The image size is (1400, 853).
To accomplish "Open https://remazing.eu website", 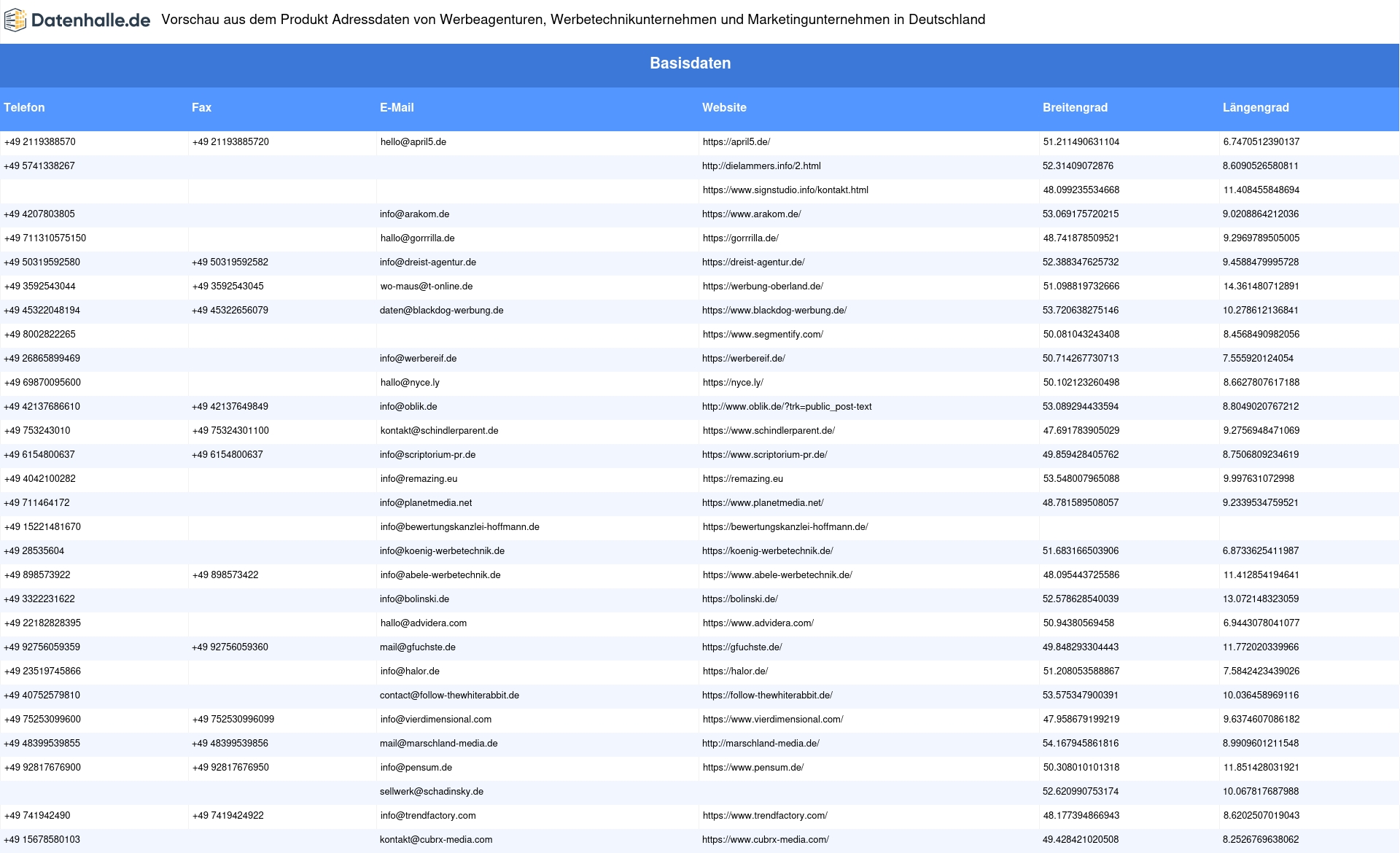I will (743, 479).
